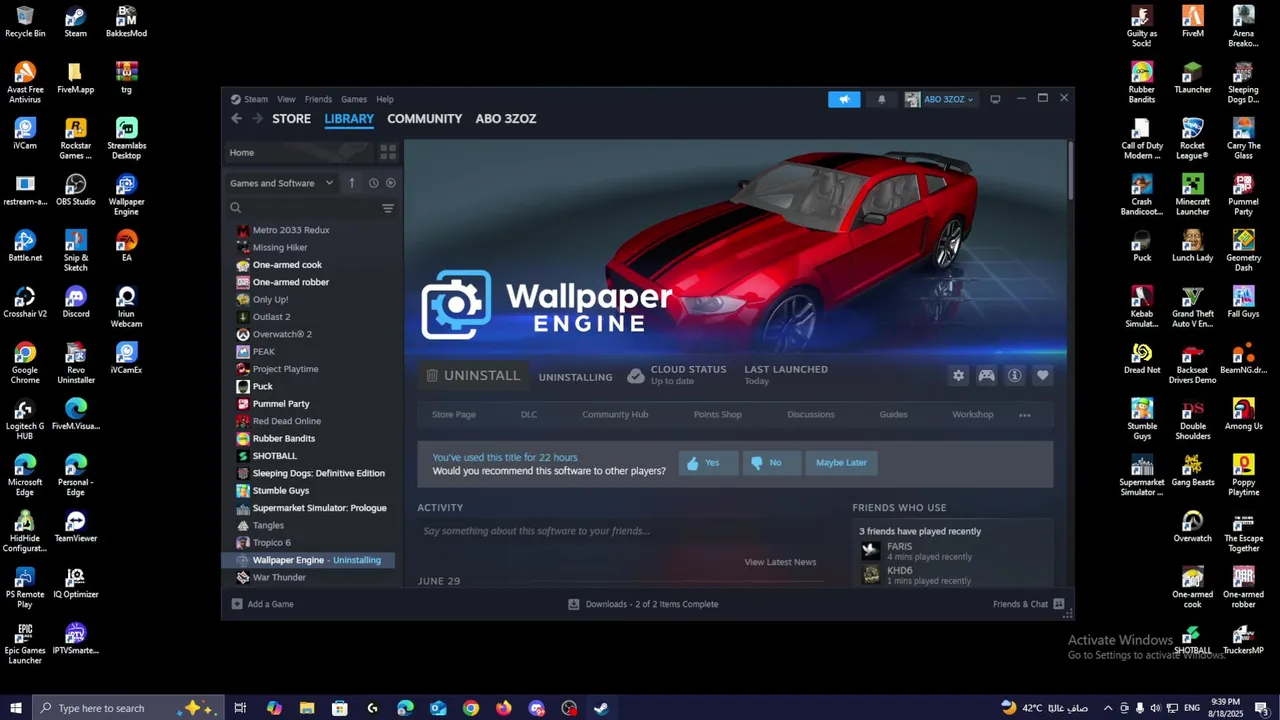The width and height of the screenshot is (1280, 720).
Task: Open Task View on taskbar
Action: click(240, 708)
